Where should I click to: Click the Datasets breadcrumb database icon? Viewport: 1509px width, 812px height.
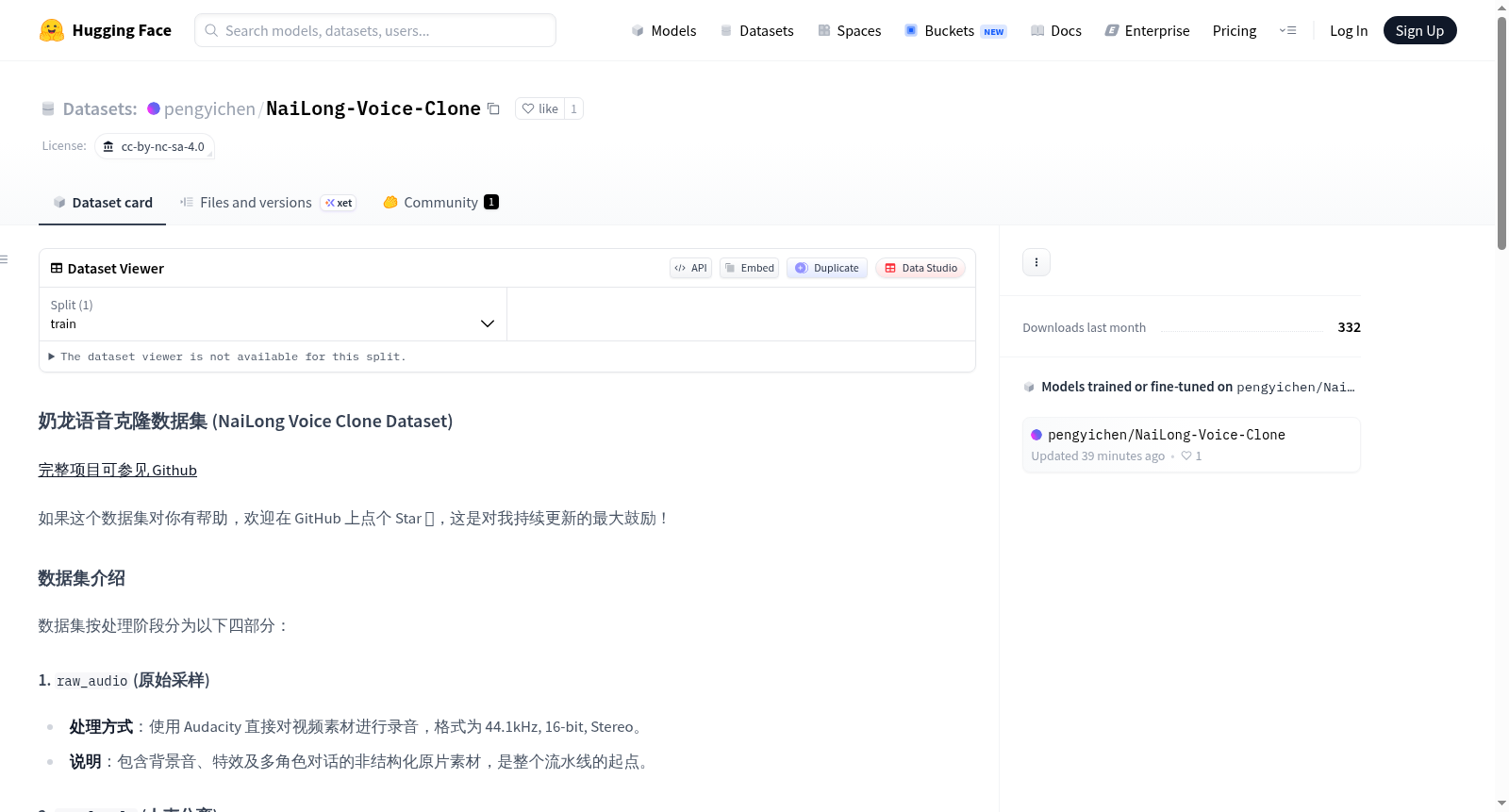click(x=48, y=108)
